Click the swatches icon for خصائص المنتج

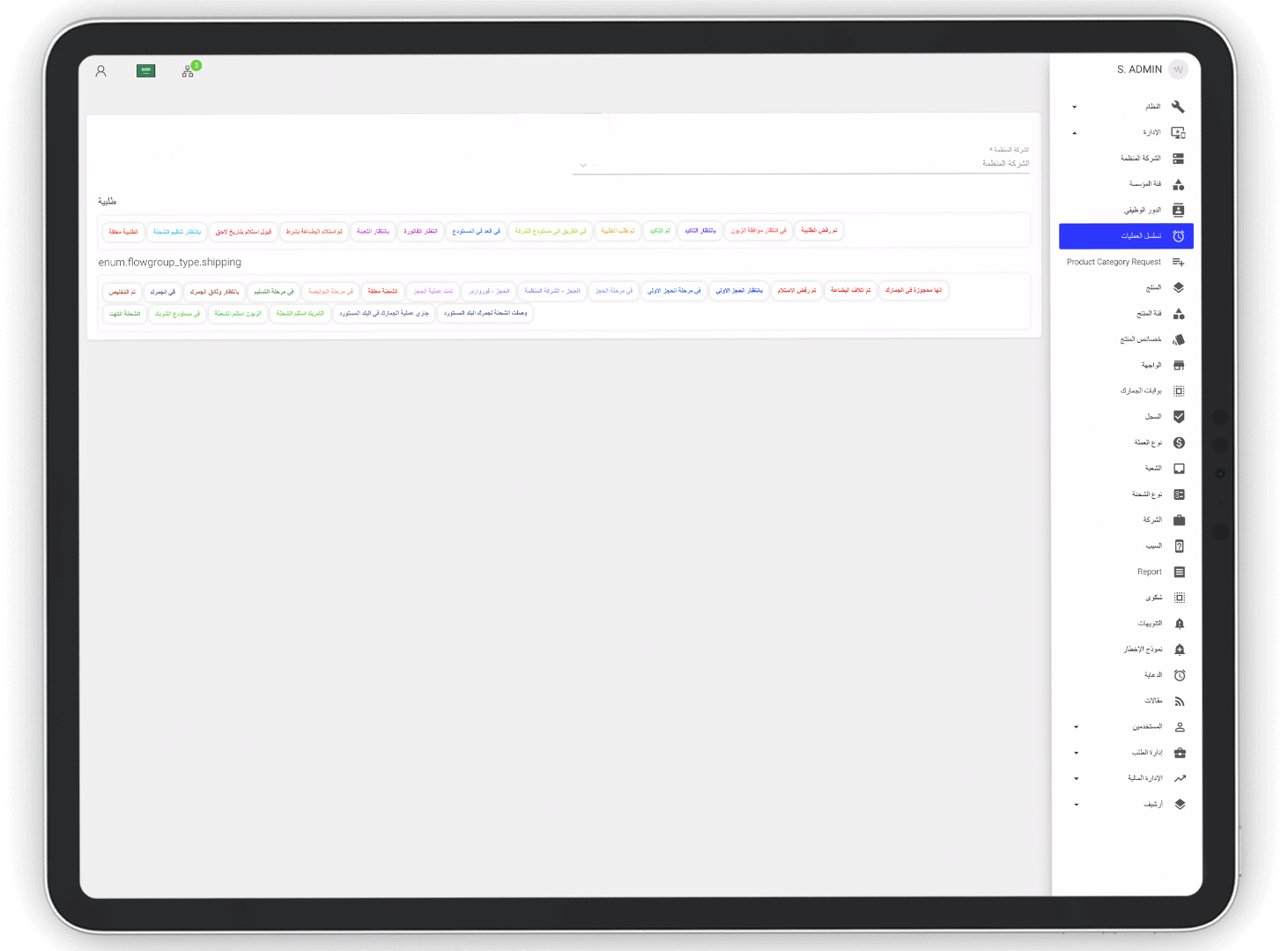pos(1179,339)
